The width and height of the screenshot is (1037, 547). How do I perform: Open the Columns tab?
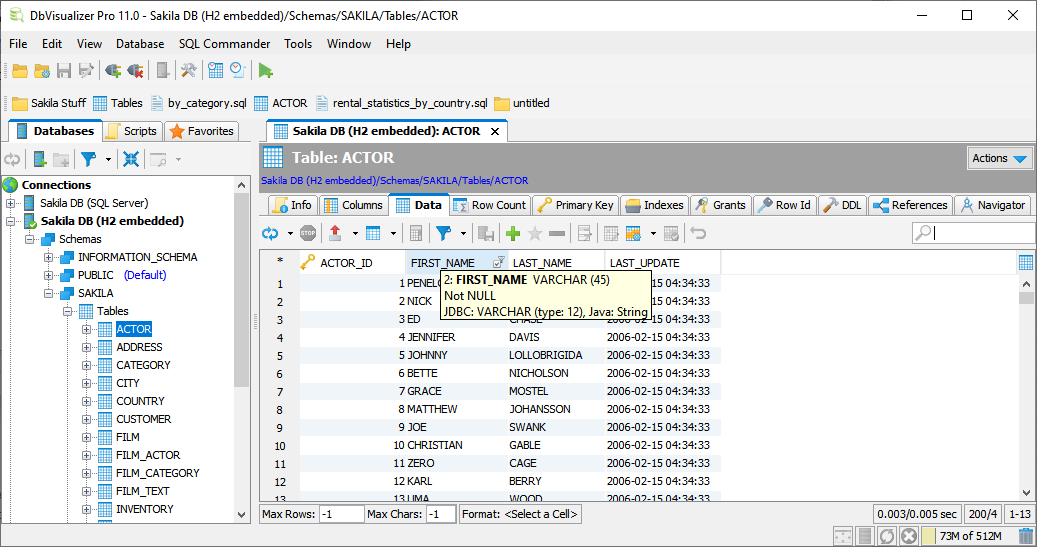(x=353, y=205)
